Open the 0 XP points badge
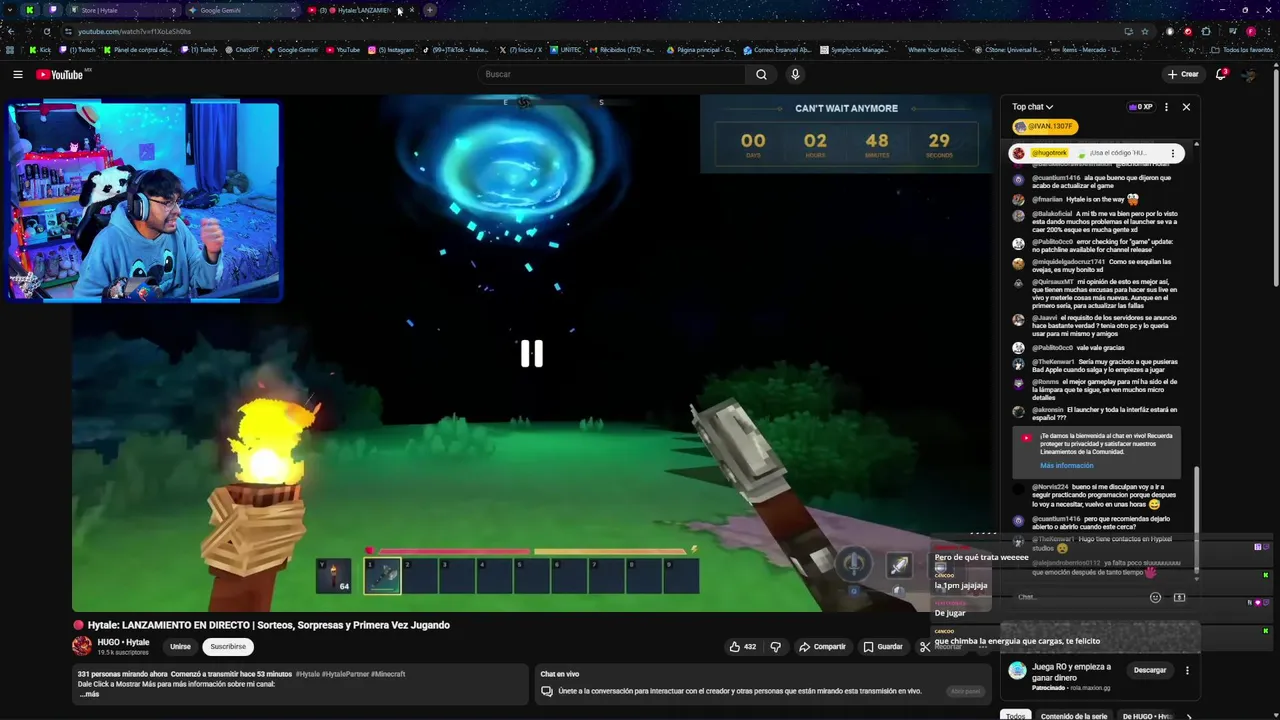Viewport: 1280px width, 720px height. click(1141, 107)
